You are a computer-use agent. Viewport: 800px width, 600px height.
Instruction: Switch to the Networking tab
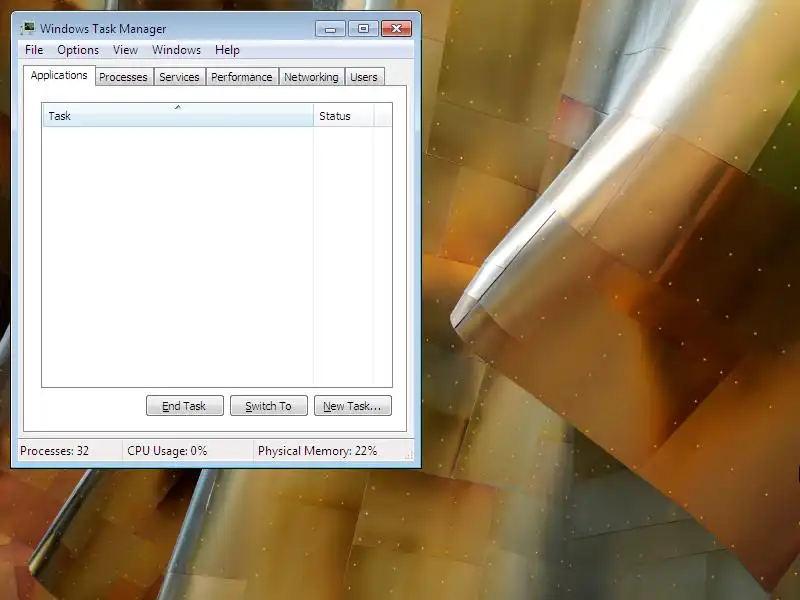coord(311,77)
